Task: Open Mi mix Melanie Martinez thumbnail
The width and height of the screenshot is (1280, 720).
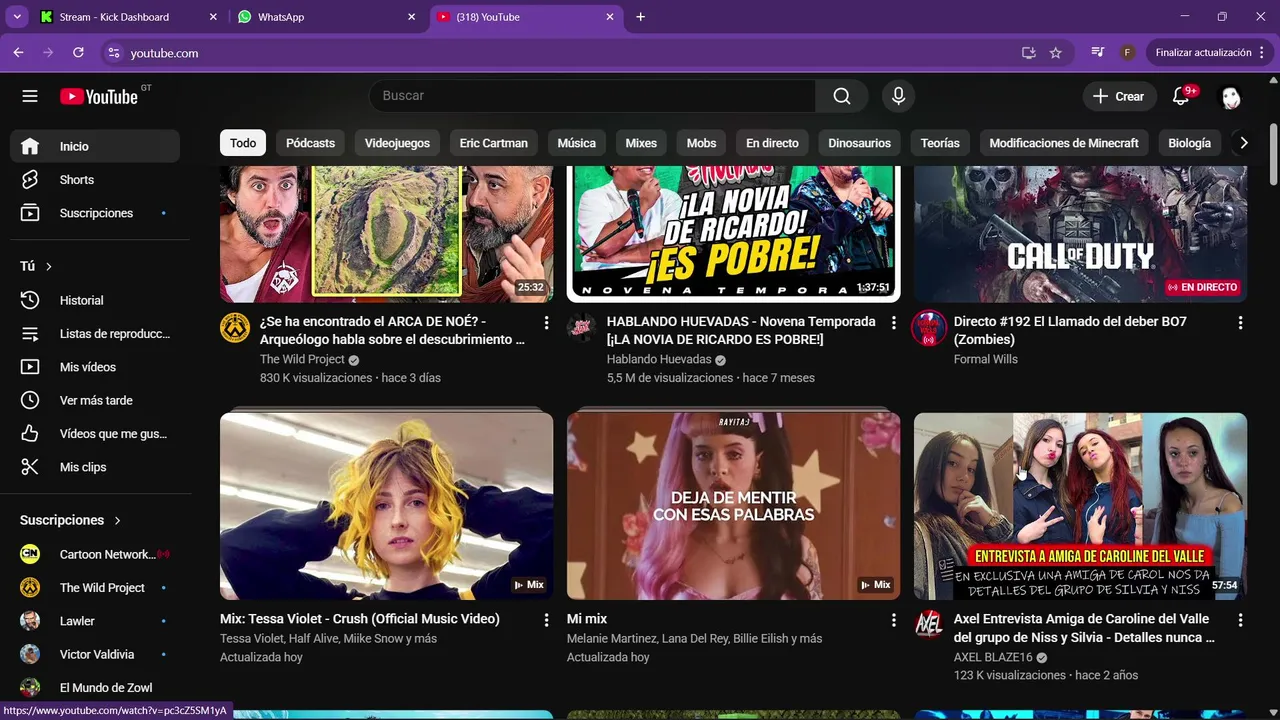Action: 733,506
